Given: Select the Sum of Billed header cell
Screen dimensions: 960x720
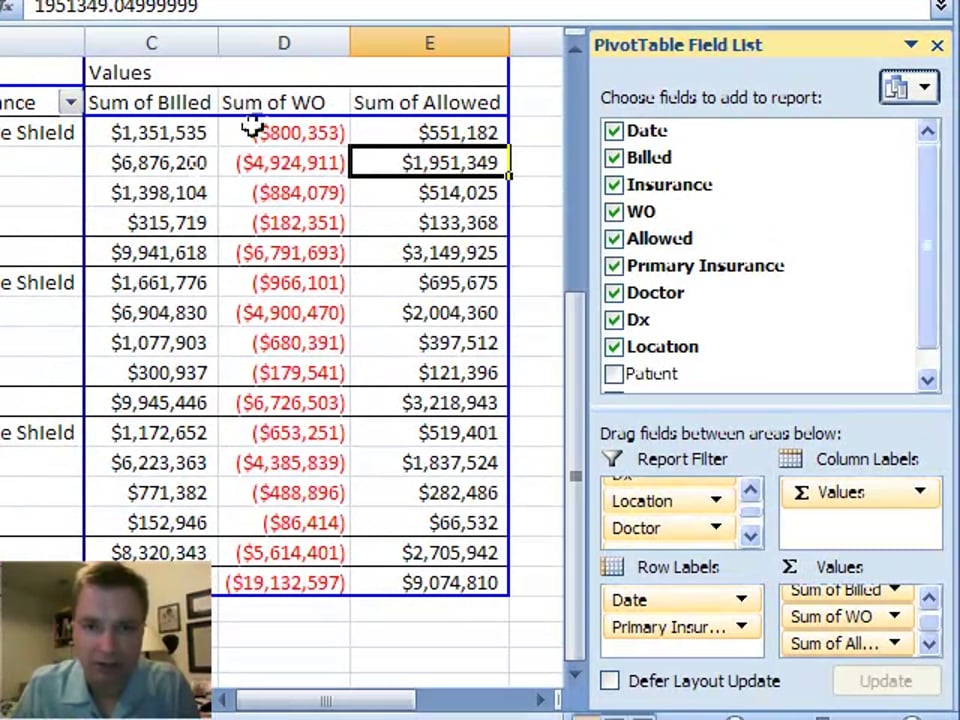Looking at the screenshot, I should pos(151,102).
